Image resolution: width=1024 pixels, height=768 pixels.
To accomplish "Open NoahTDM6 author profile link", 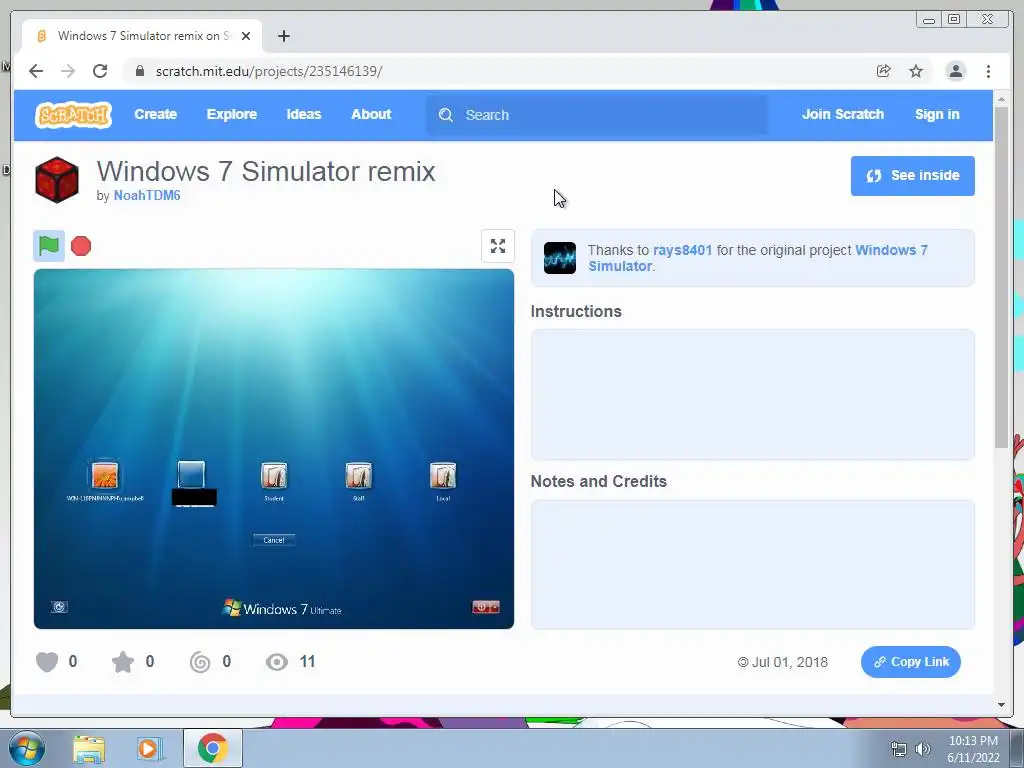I will (x=147, y=195).
